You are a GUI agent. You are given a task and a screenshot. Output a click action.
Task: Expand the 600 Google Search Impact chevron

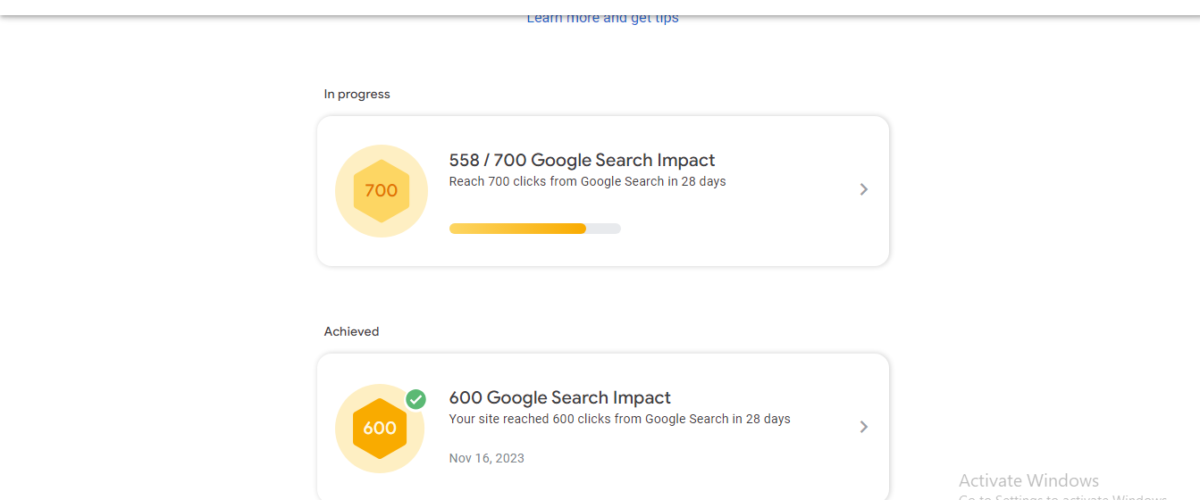pyautogui.click(x=864, y=427)
